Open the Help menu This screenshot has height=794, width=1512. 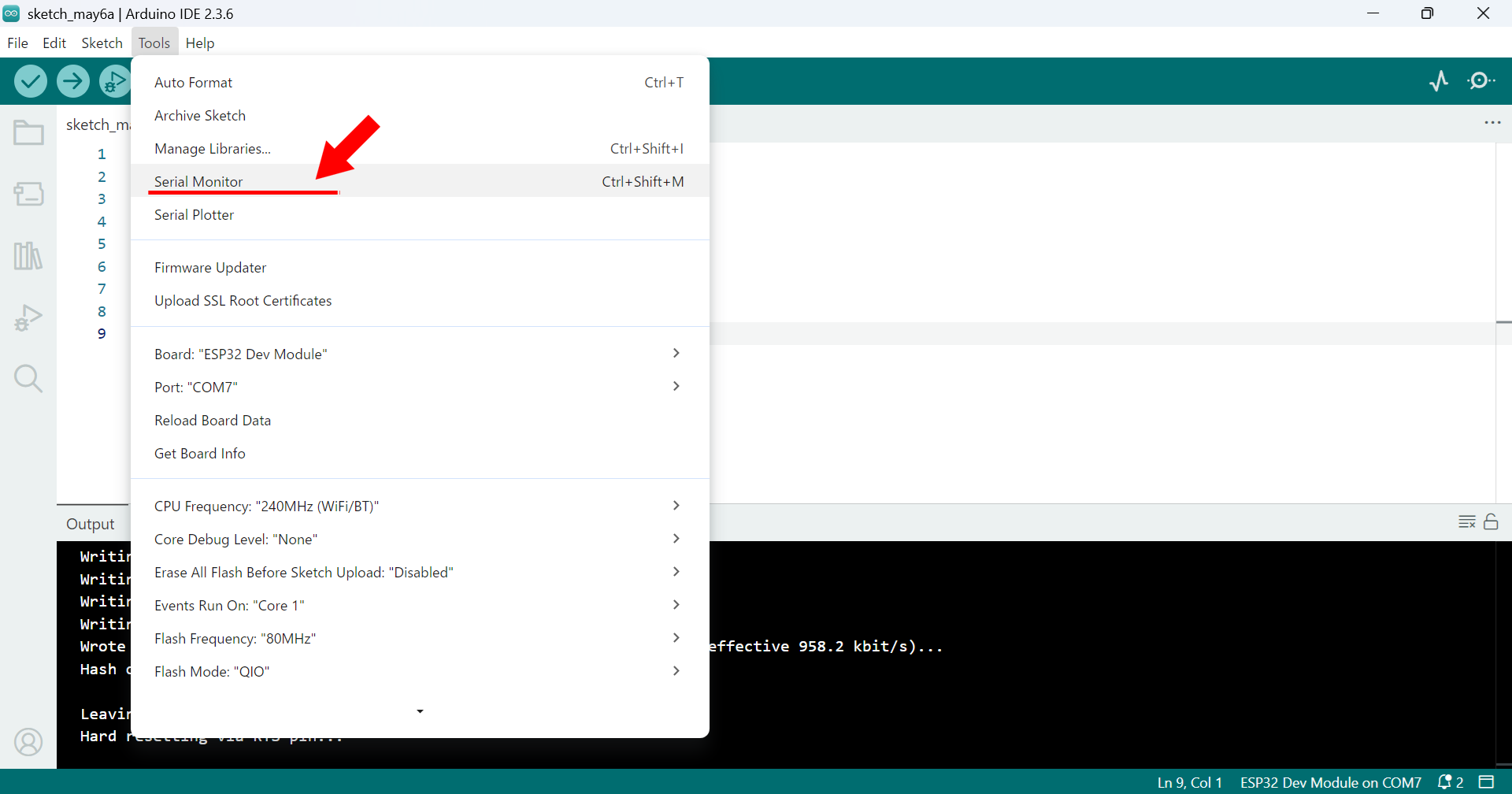200,43
